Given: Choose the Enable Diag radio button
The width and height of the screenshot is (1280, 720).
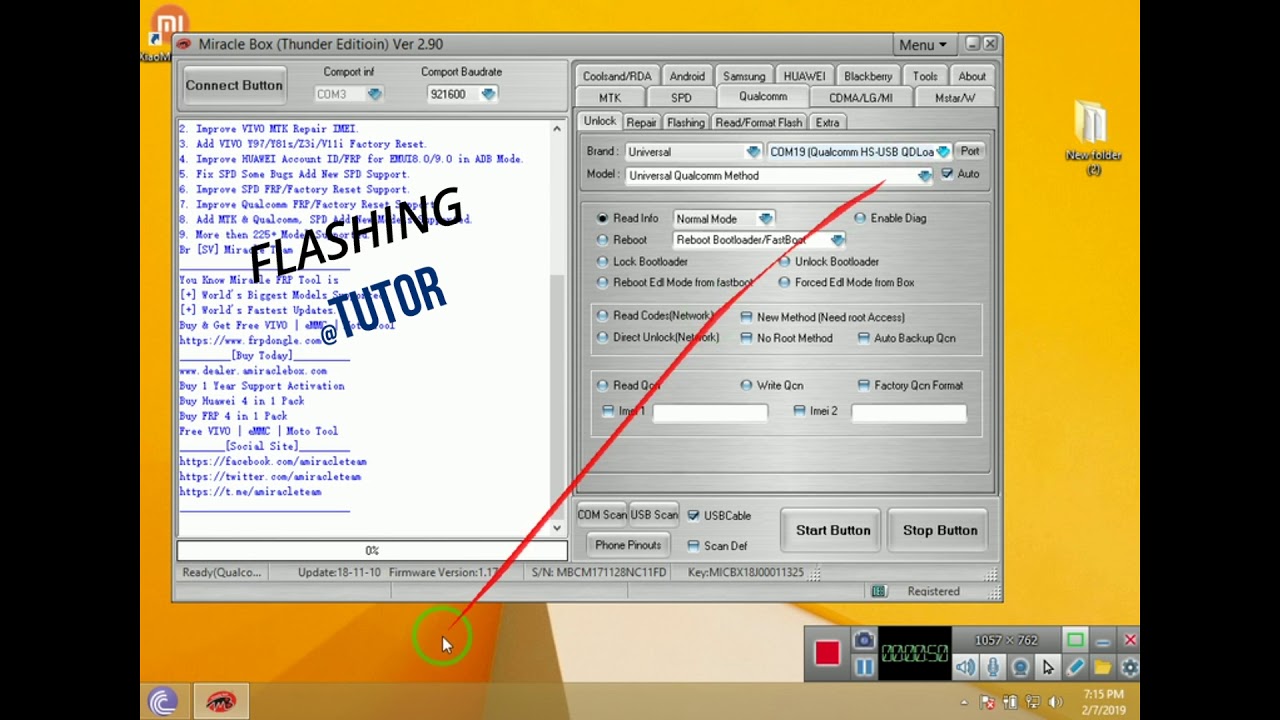Looking at the screenshot, I should point(860,218).
